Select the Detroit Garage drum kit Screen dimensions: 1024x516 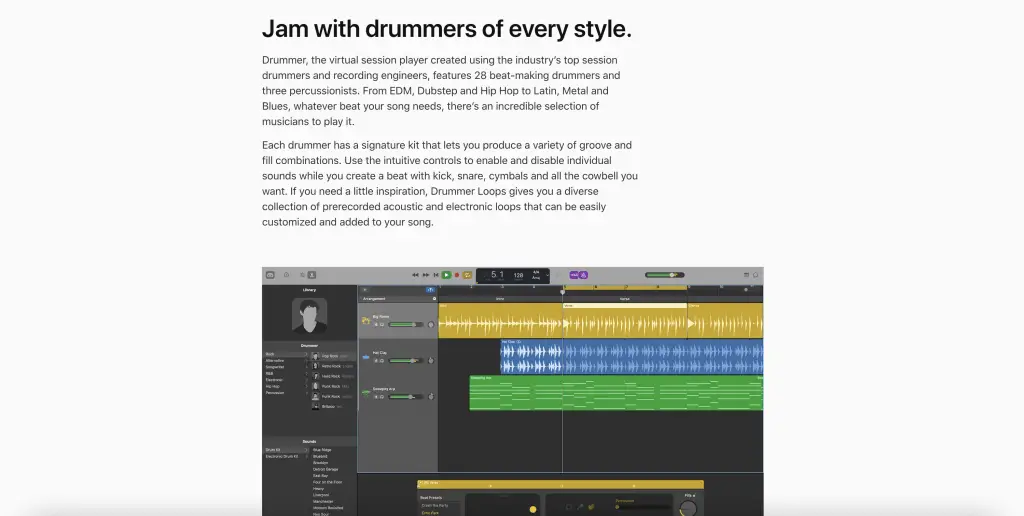pos(325,470)
